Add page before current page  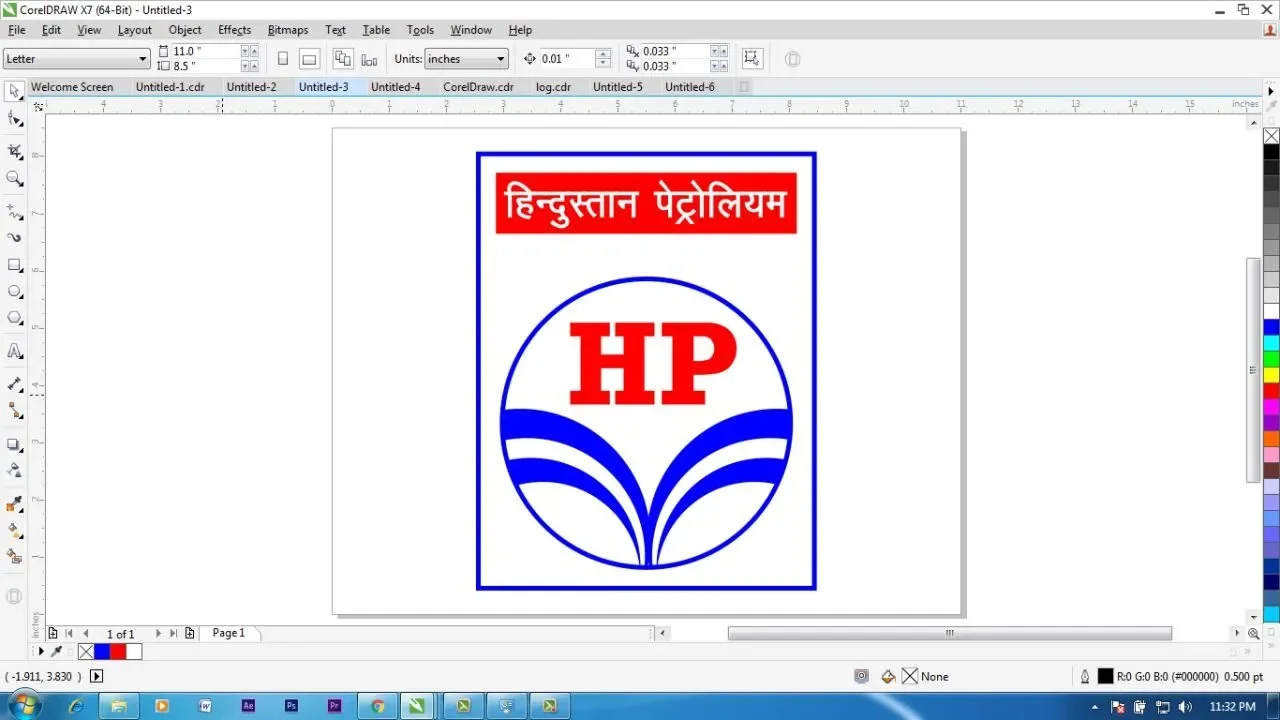[53, 633]
